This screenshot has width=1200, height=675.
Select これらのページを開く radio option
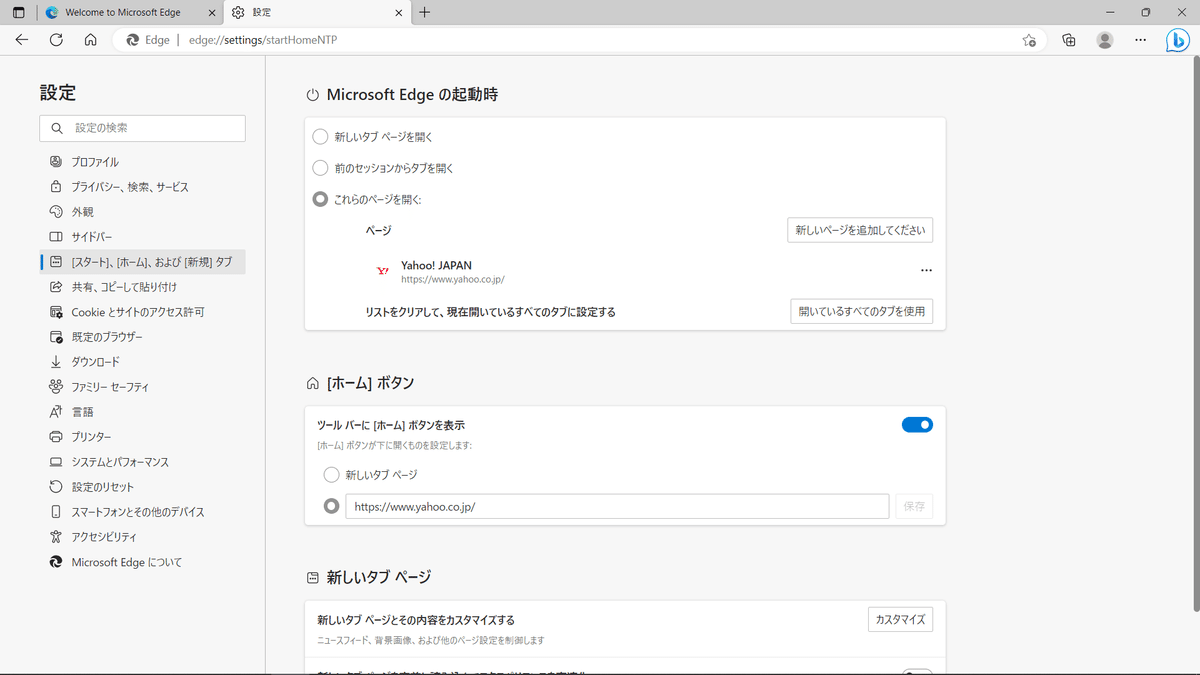pos(320,199)
